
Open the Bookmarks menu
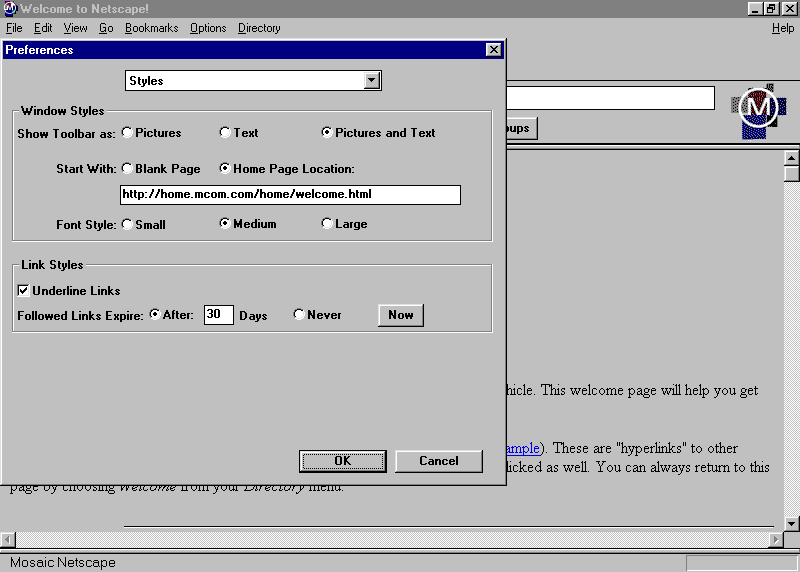coord(152,28)
